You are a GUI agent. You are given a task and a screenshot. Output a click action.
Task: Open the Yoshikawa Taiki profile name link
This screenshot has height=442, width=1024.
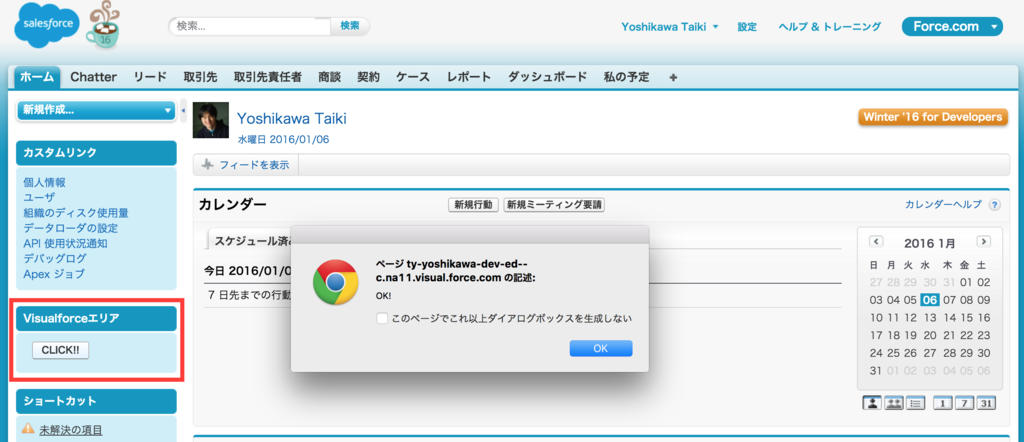pyautogui.click(x=291, y=118)
